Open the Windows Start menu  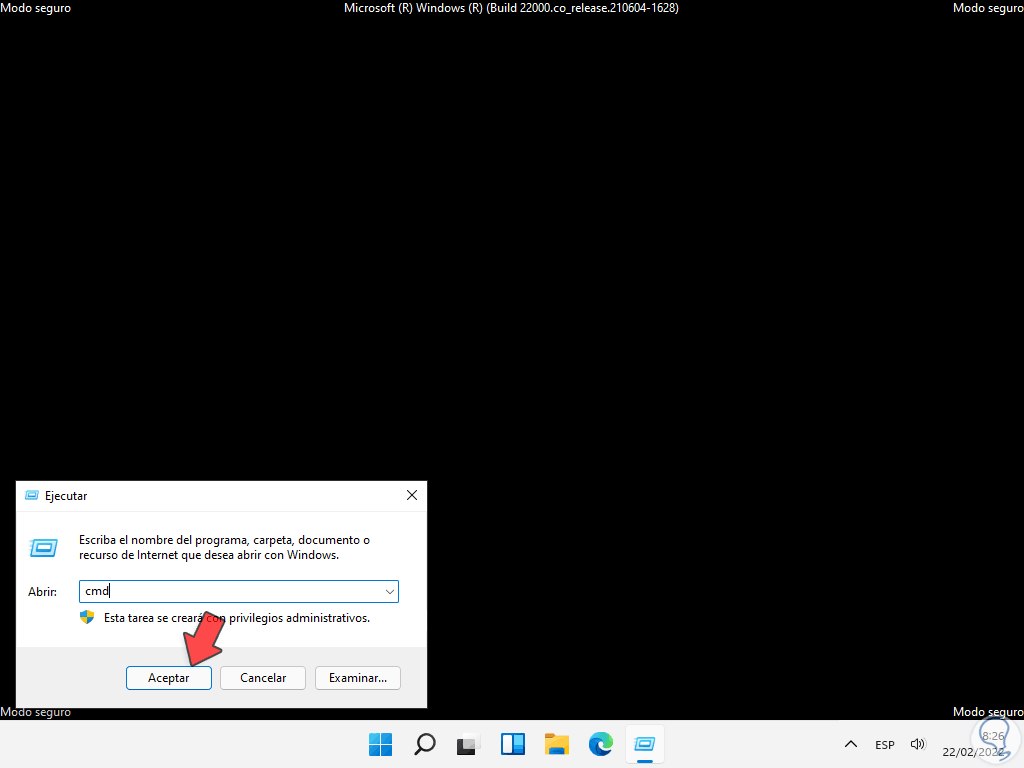click(x=380, y=744)
